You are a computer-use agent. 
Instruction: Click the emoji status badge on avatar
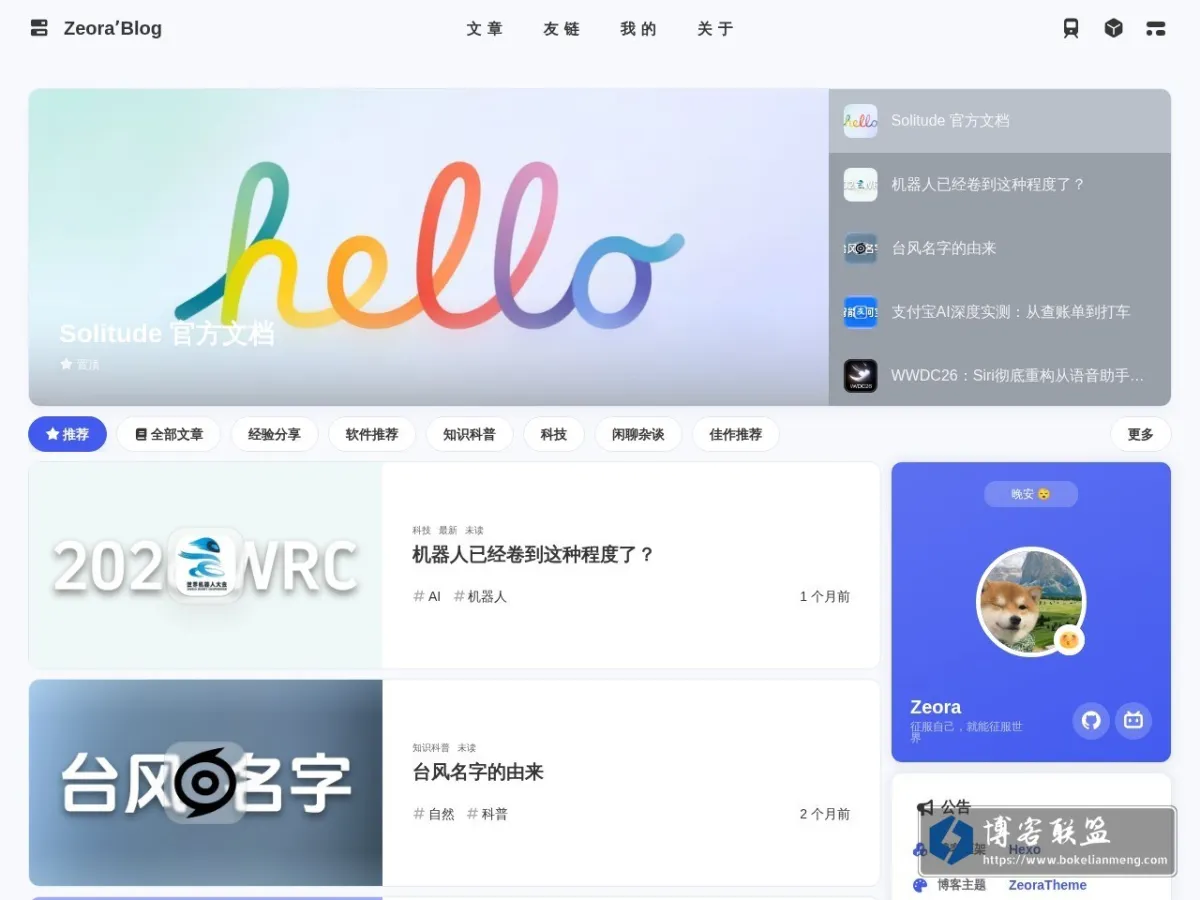pyautogui.click(x=1068, y=639)
